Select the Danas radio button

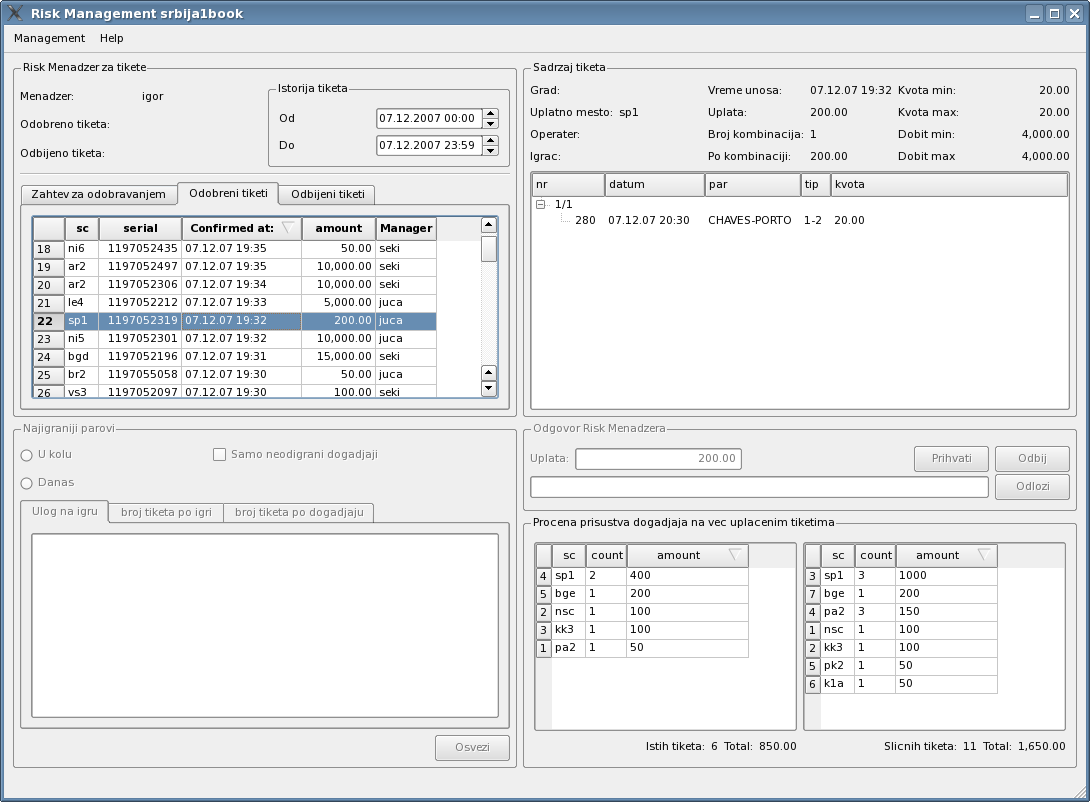(x=27, y=483)
